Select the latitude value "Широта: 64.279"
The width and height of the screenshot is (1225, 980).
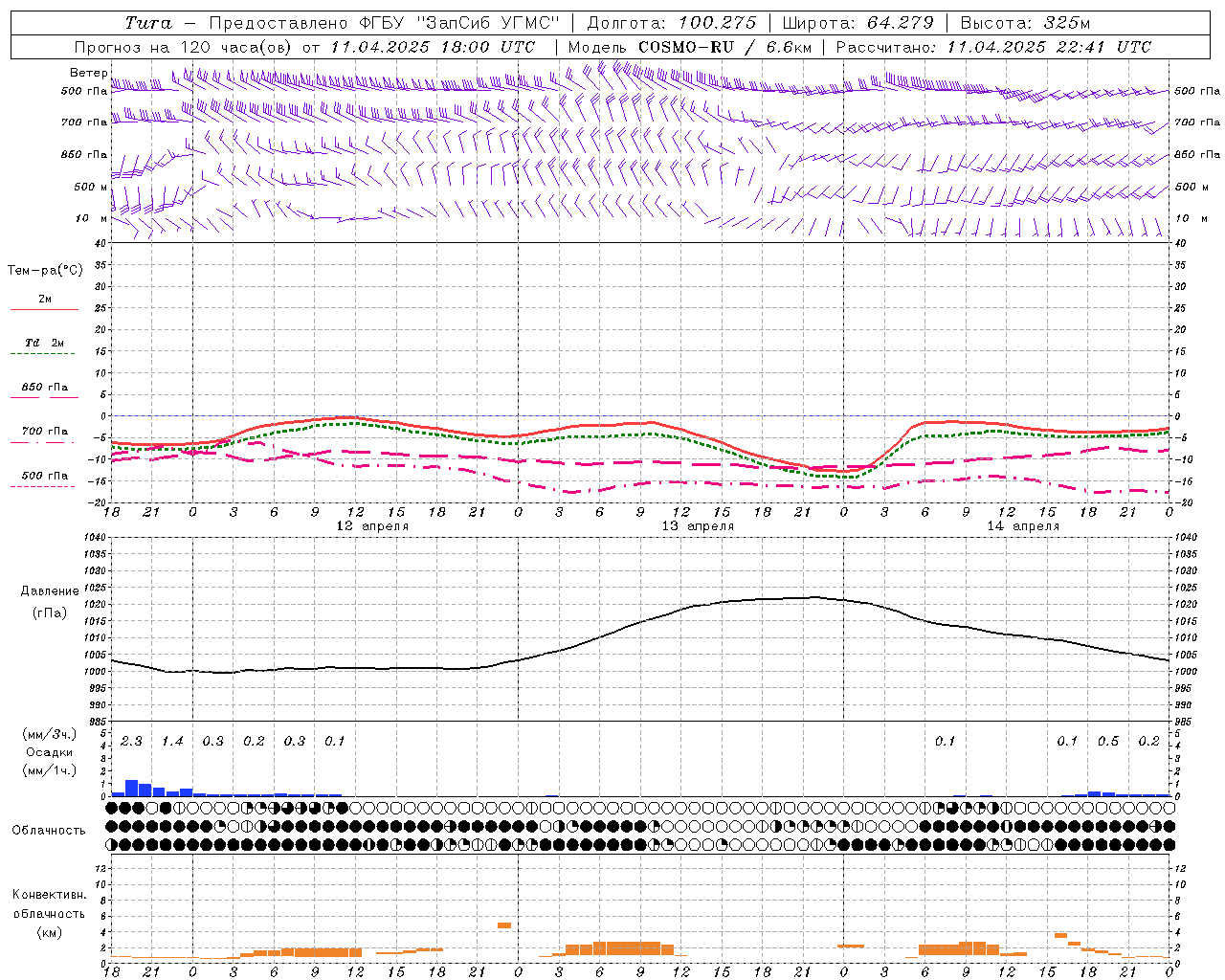(x=857, y=23)
